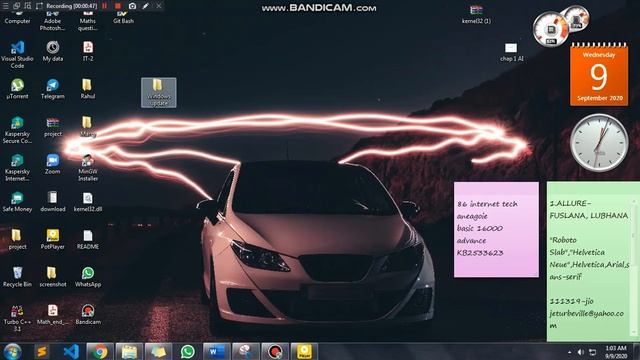Launch PotPlayer desktop shortcut
Image resolution: width=640 pixels, height=360 pixels.
tap(53, 239)
